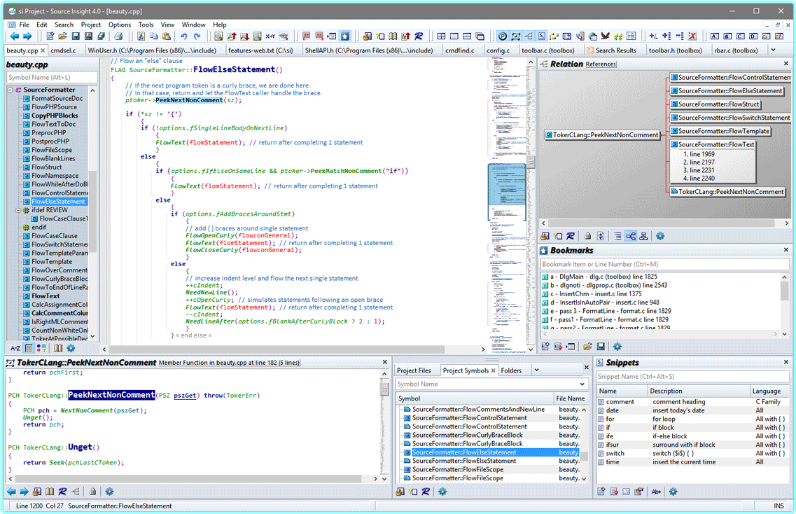The image size is (796, 514).
Task: Switch to the Project Files tab
Action: [415, 370]
